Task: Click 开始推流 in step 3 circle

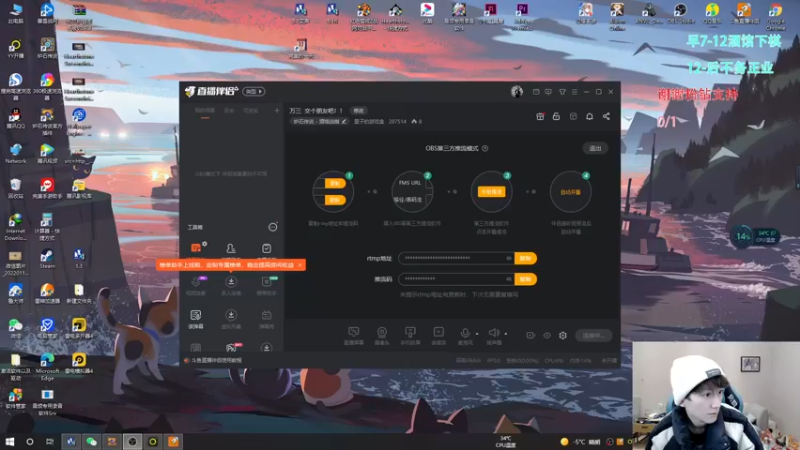Action: (x=491, y=192)
